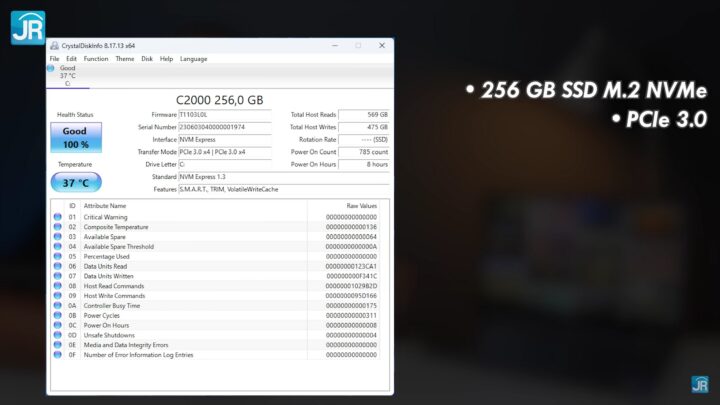The image size is (720, 405).
Task: Click the Total Host Writes value 475 GB
Action: pos(364,127)
